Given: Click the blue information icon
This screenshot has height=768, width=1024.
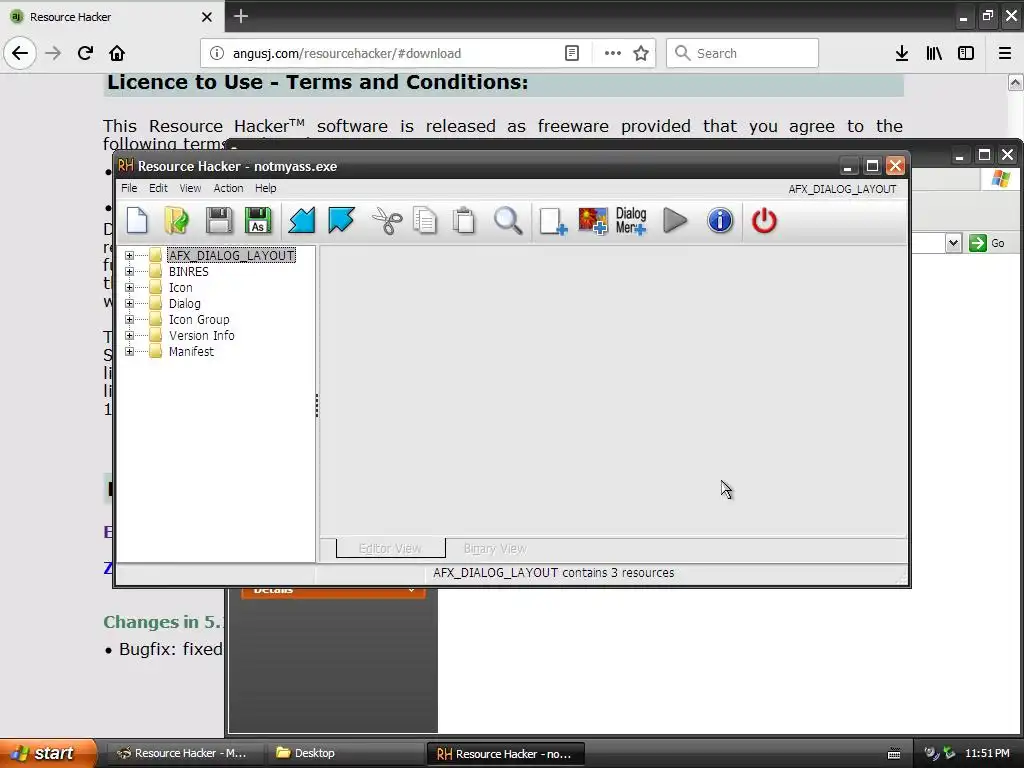Looking at the screenshot, I should [x=720, y=220].
